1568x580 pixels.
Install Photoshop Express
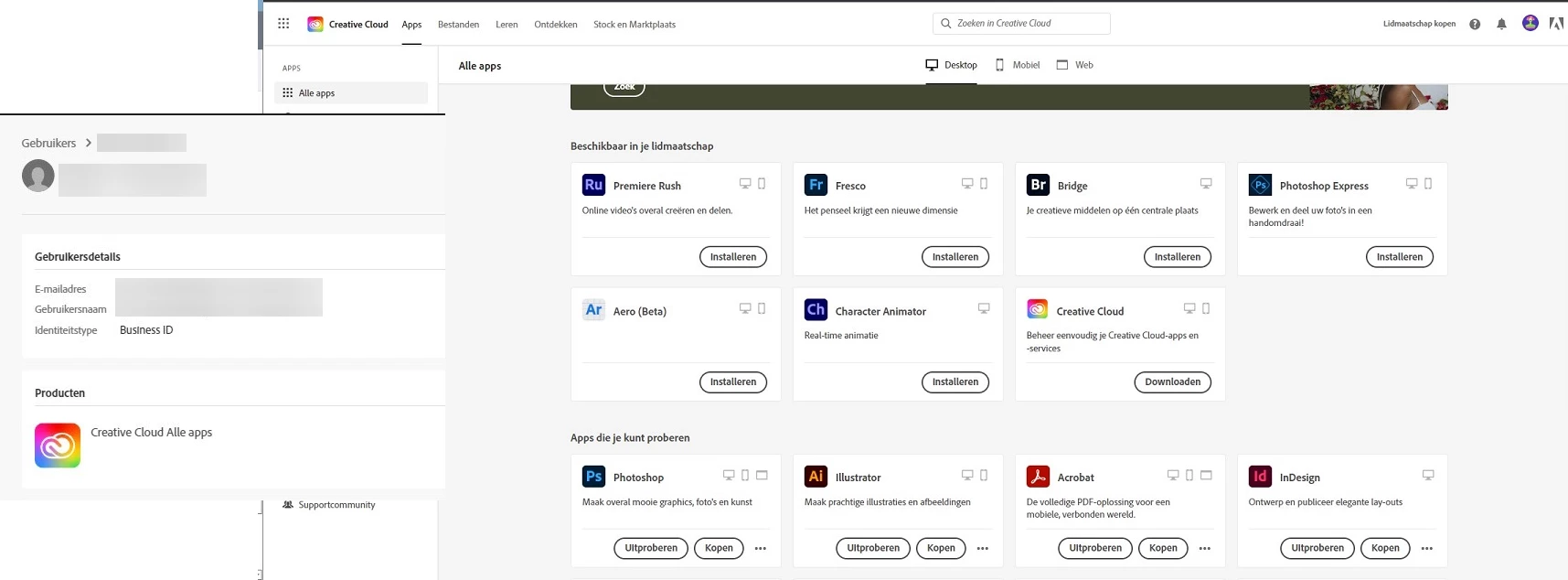(x=1400, y=257)
